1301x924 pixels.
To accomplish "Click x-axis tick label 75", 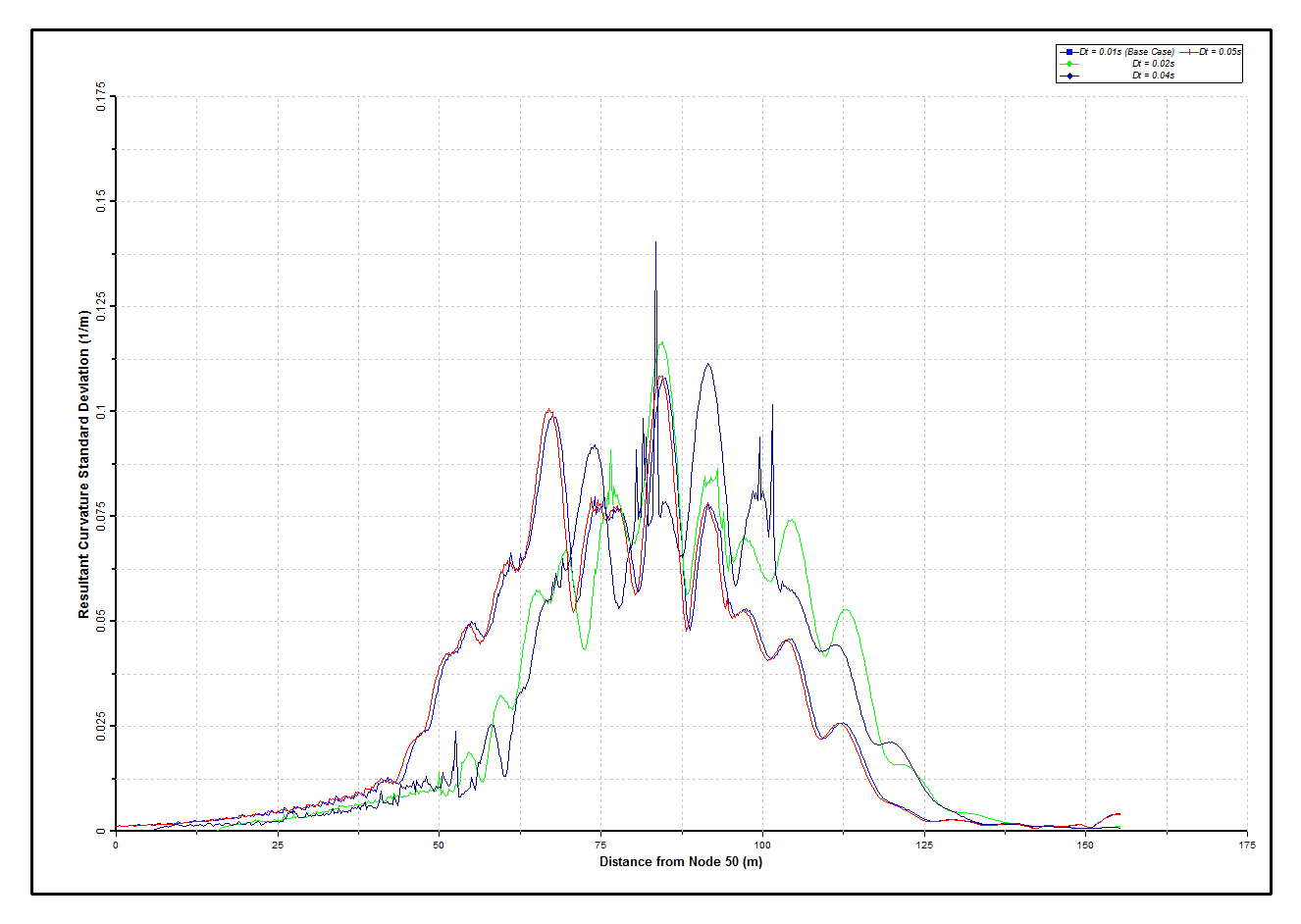I will pyautogui.click(x=600, y=845).
